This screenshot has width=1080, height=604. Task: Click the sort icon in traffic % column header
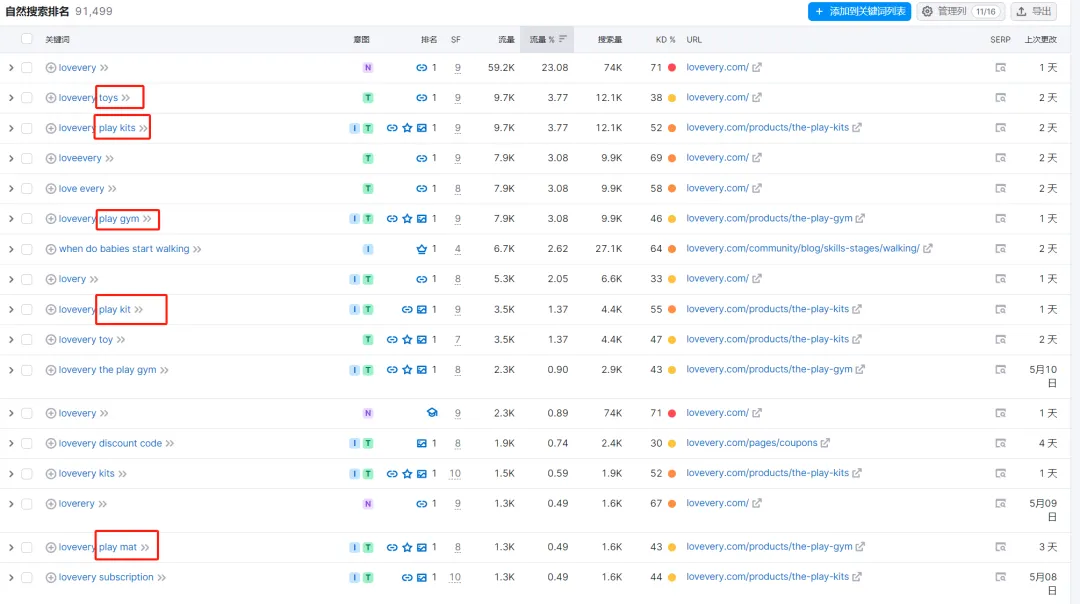point(563,39)
